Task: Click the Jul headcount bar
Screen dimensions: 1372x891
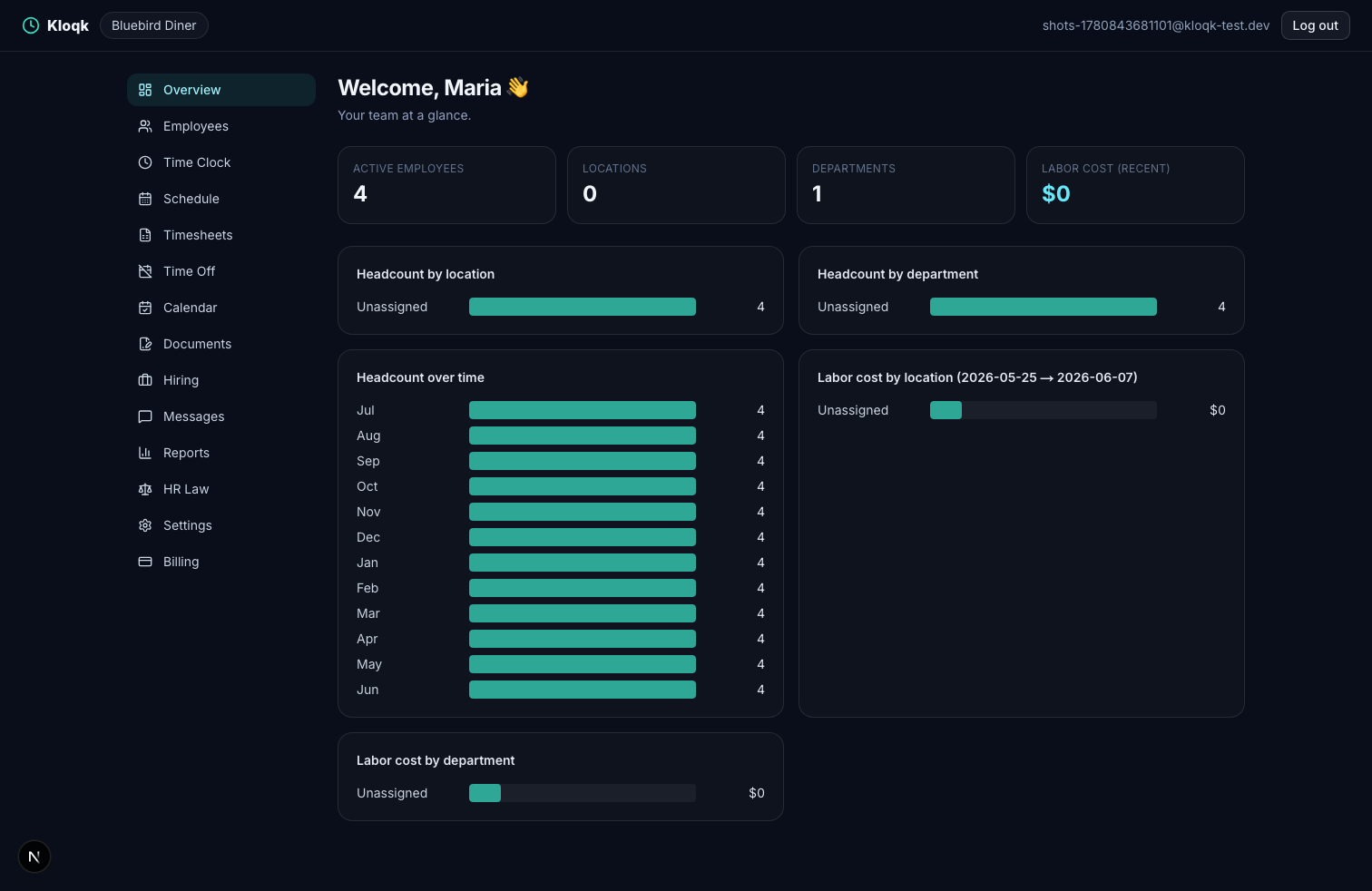Action: [583, 410]
